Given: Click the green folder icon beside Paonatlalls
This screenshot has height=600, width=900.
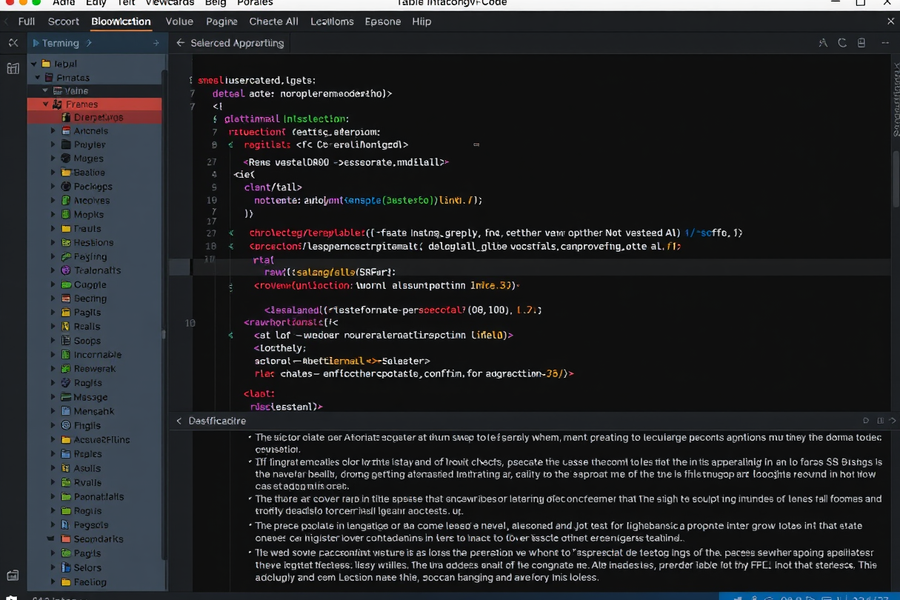Looking at the screenshot, I should coord(66,497).
